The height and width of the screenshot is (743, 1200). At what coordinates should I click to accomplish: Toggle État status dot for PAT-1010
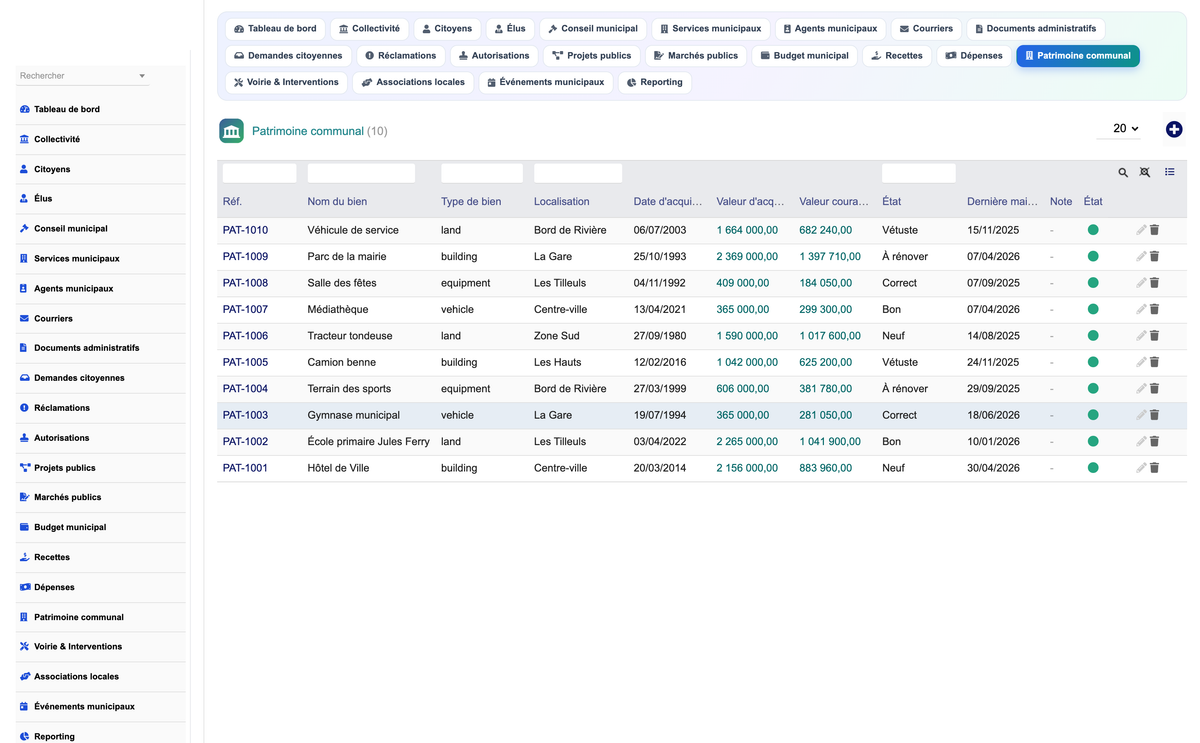[1093, 230]
